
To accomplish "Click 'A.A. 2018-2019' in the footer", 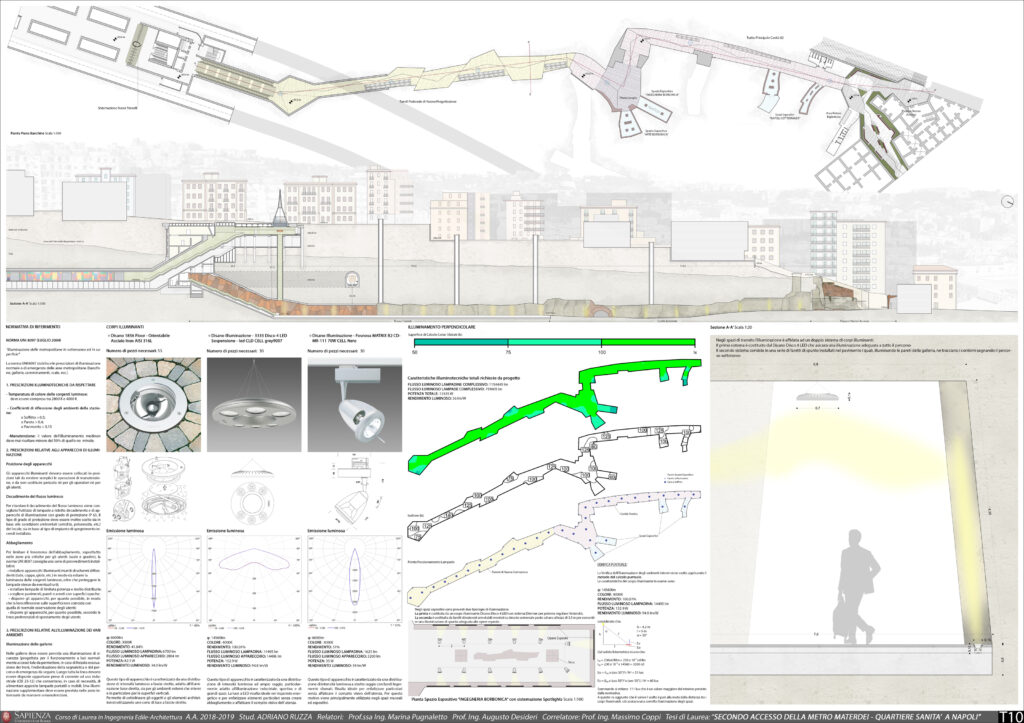I will coord(210,716).
